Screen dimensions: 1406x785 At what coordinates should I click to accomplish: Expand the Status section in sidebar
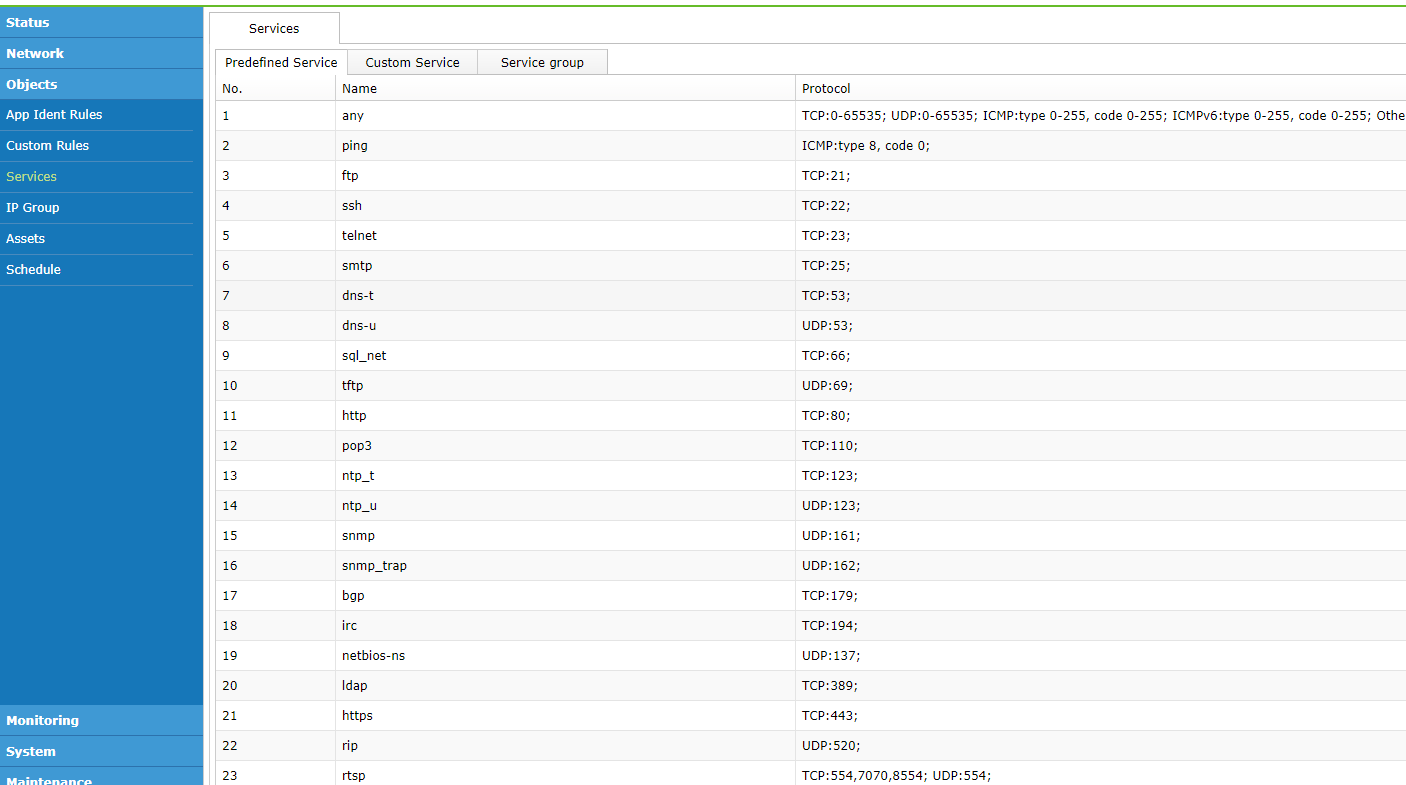coord(101,22)
